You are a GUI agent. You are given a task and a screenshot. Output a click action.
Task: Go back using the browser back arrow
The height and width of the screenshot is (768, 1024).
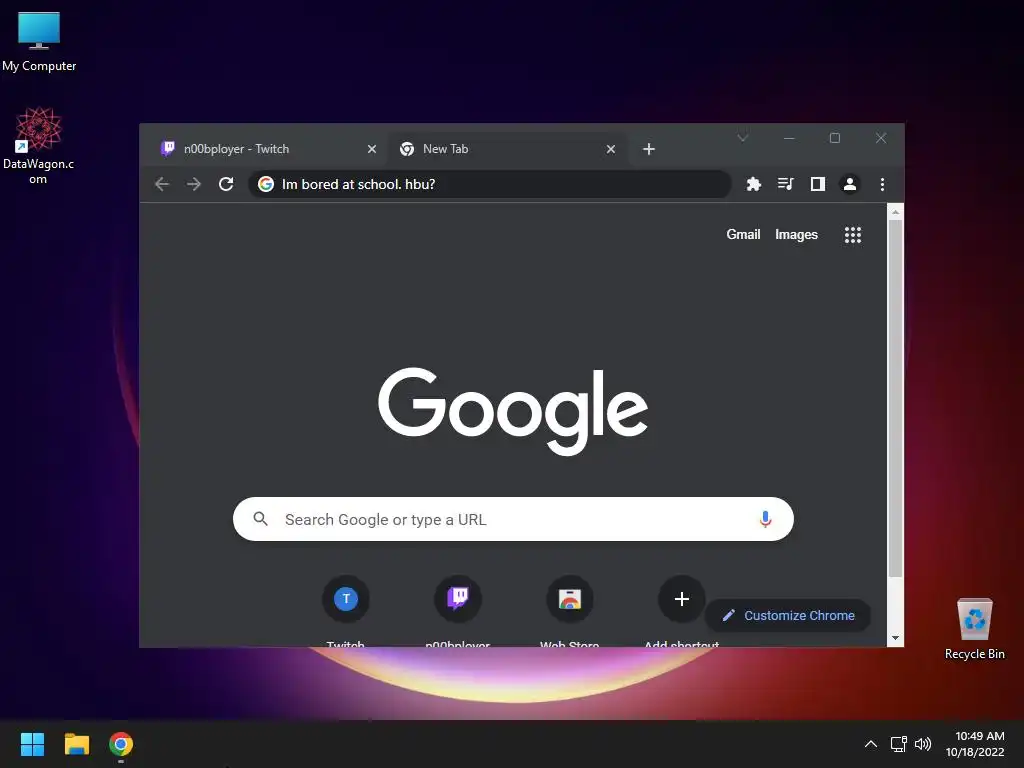point(162,184)
